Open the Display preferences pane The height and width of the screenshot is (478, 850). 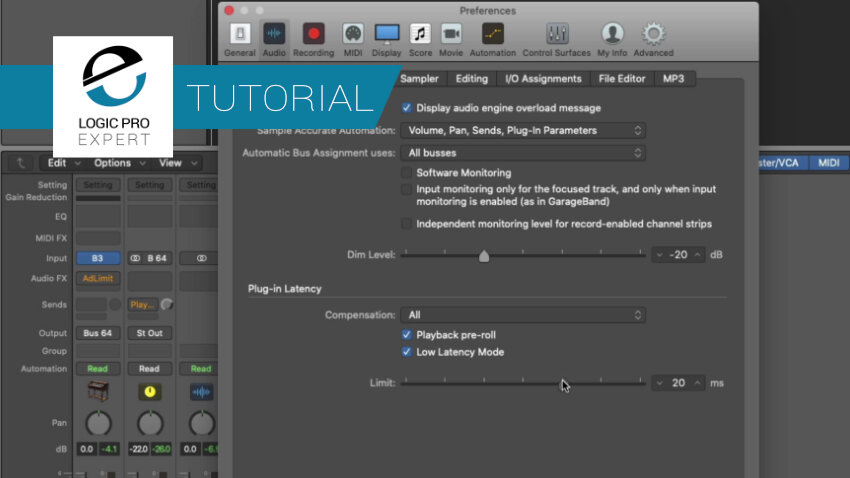(387, 40)
